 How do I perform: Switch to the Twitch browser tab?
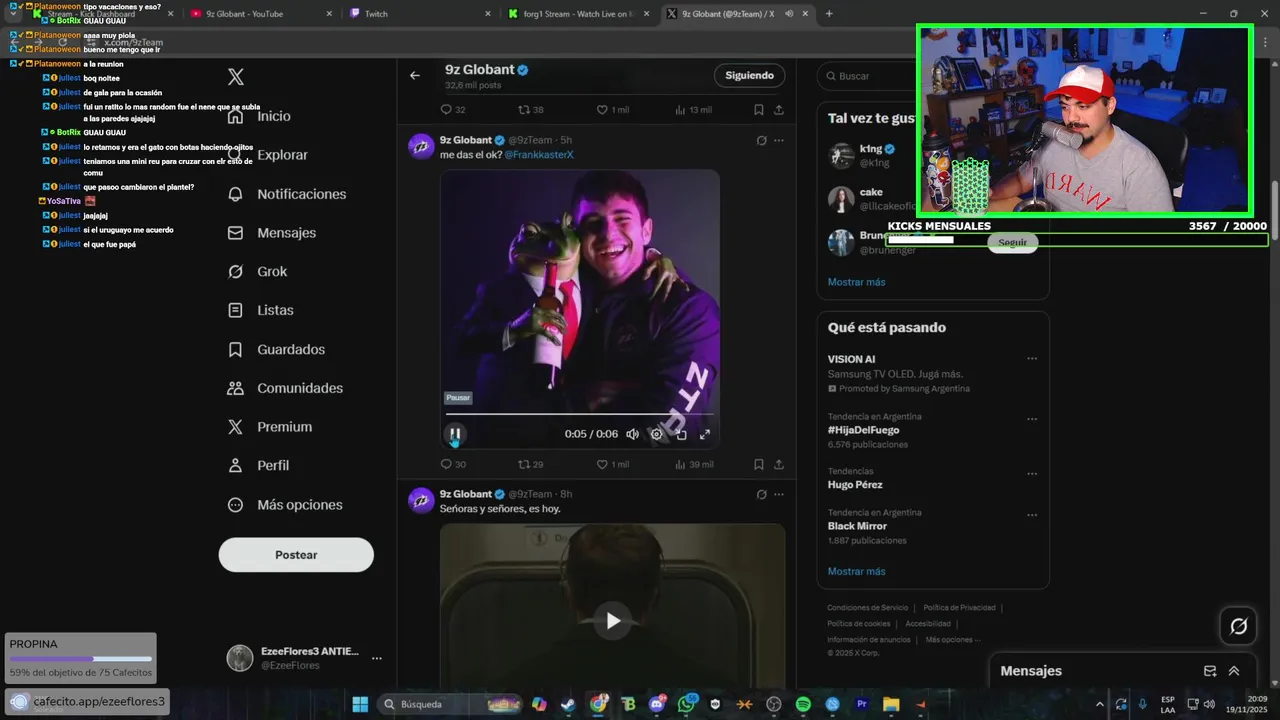(420, 14)
